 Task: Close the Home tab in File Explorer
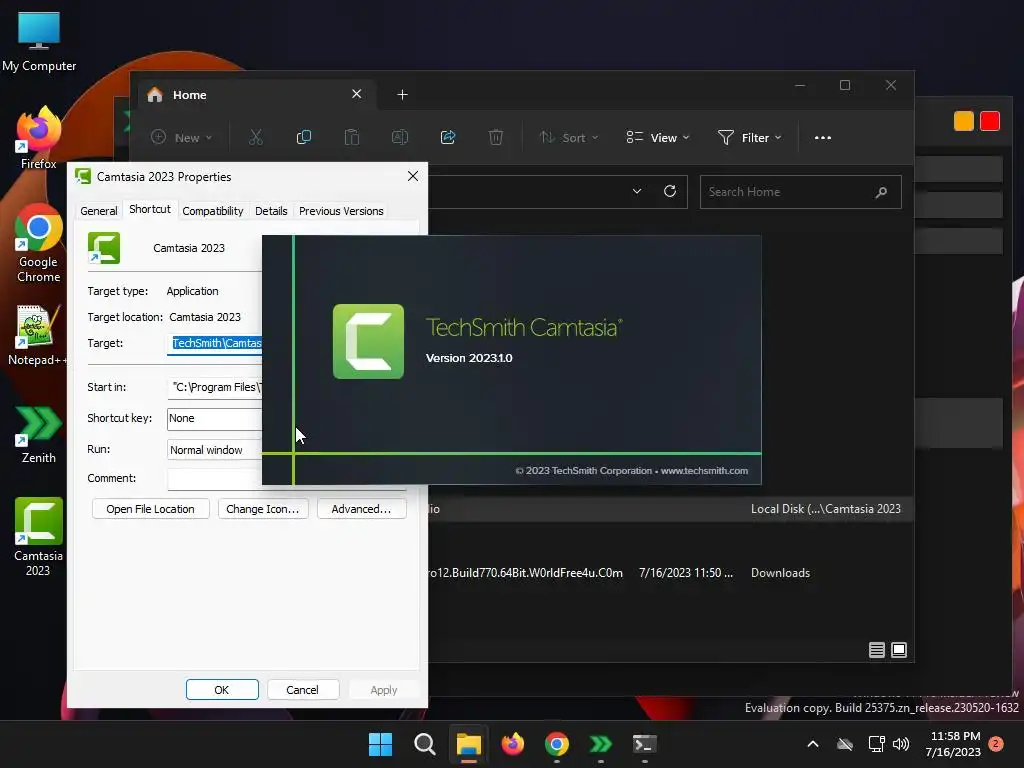357,94
